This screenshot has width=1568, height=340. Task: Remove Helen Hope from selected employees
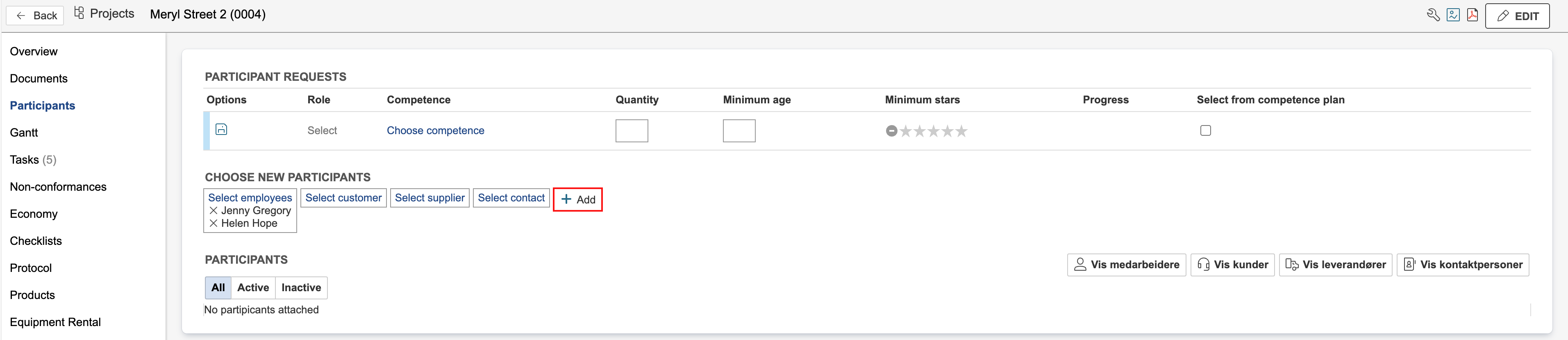(214, 224)
